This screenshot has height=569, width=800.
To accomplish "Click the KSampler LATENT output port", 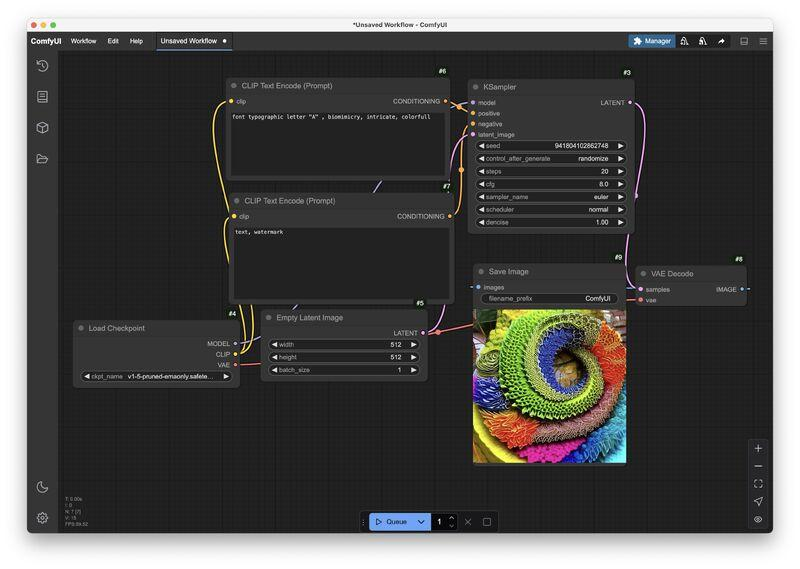I will [x=630, y=103].
